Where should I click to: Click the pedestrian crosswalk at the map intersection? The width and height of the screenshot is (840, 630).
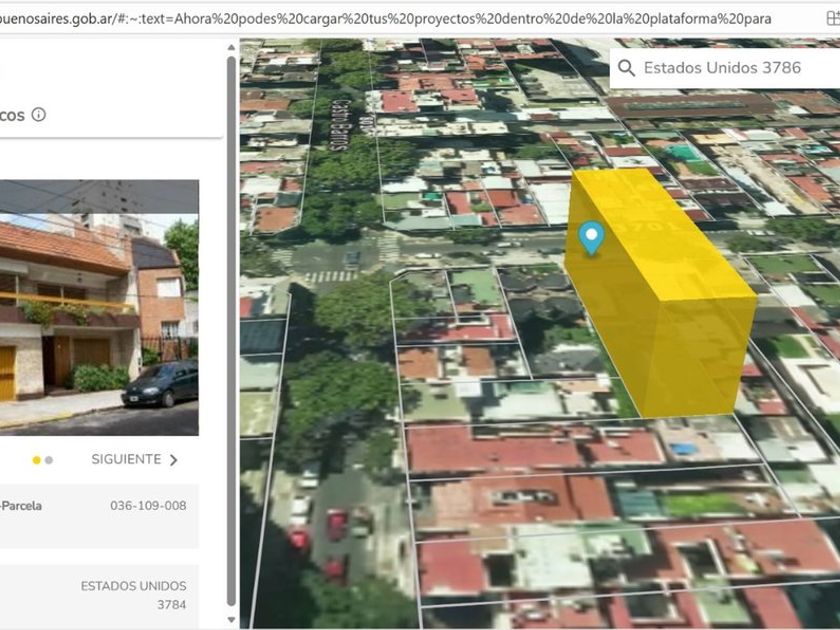tap(328, 277)
